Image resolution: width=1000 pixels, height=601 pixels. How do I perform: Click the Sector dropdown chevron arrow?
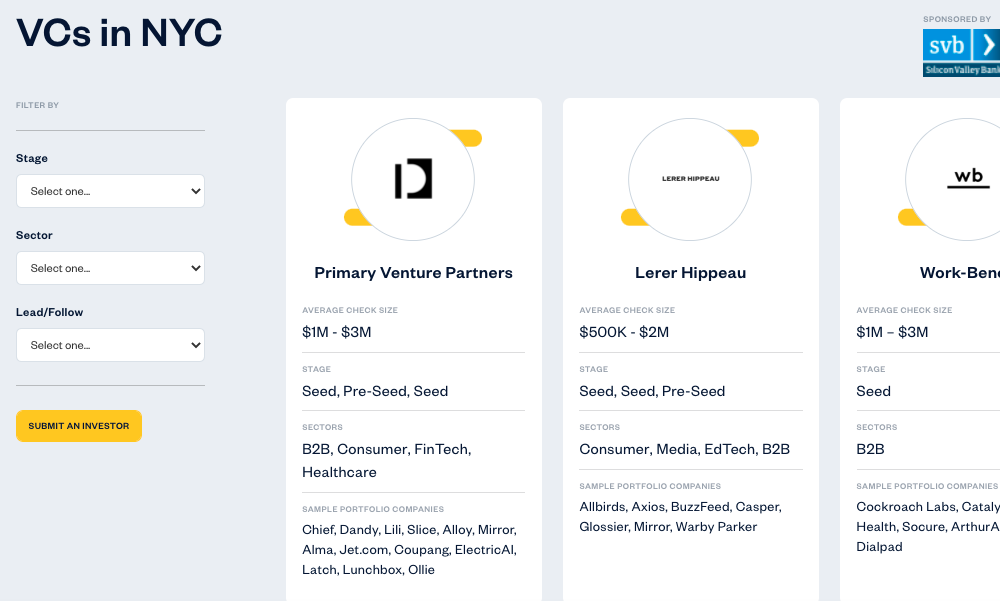click(x=196, y=269)
